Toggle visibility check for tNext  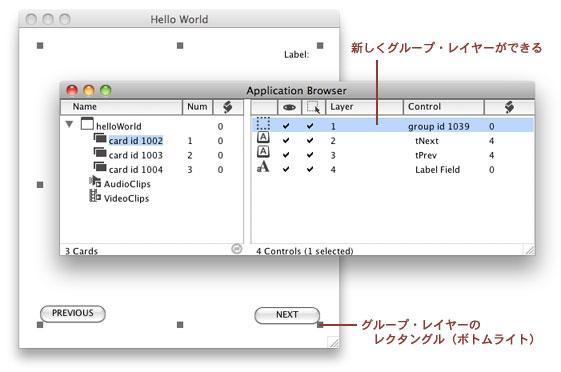click(x=286, y=140)
